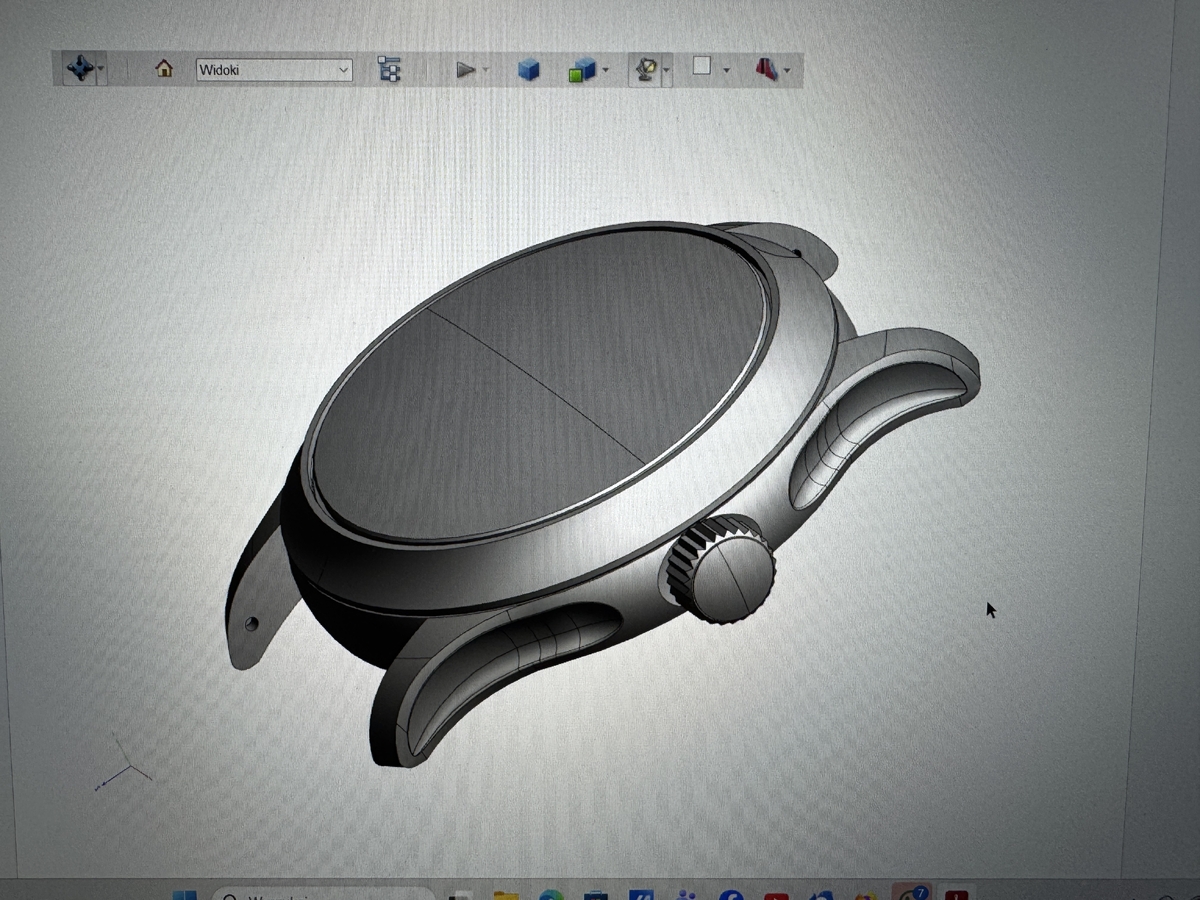Select the blue cube shaded display icon
1200x900 pixels.
coord(529,70)
